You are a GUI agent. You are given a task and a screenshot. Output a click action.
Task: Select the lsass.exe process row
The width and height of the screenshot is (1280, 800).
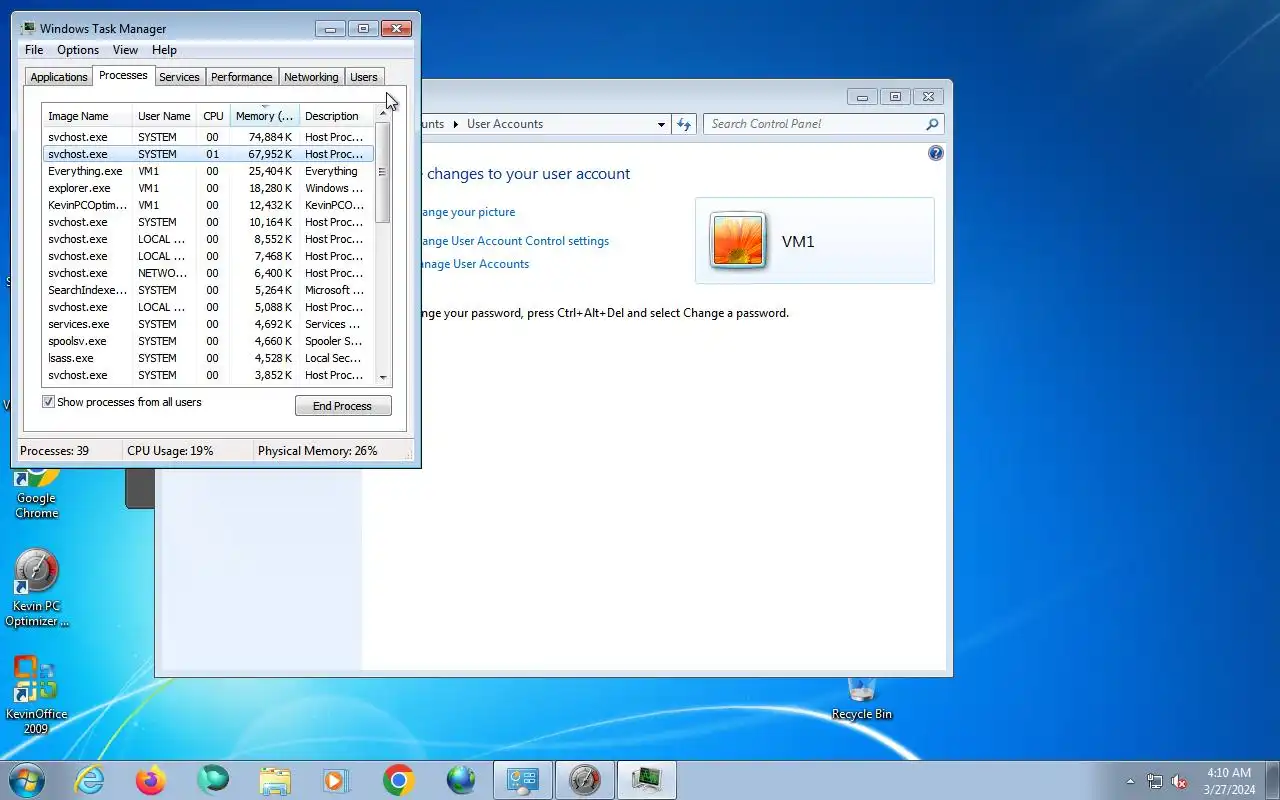pyautogui.click(x=208, y=358)
